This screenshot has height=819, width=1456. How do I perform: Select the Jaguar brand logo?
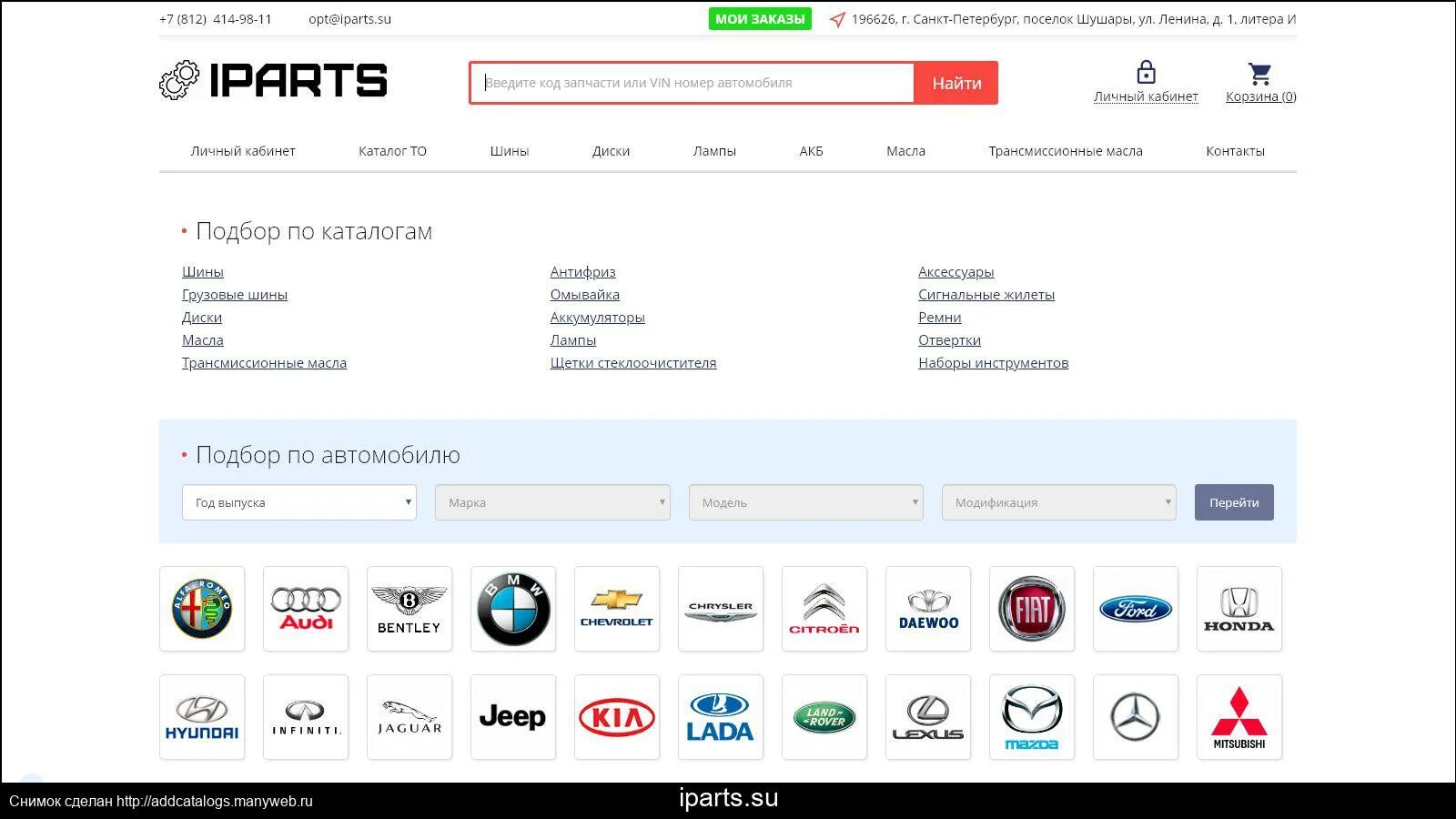pos(409,717)
